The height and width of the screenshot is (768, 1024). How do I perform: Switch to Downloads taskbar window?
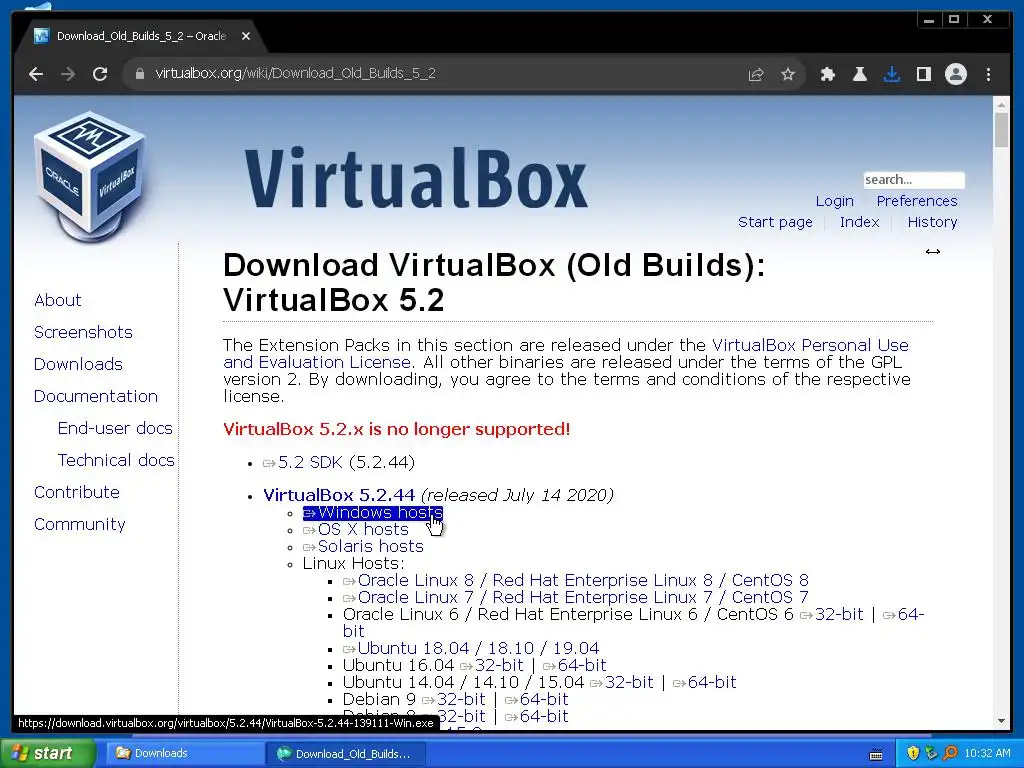[183, 753]
